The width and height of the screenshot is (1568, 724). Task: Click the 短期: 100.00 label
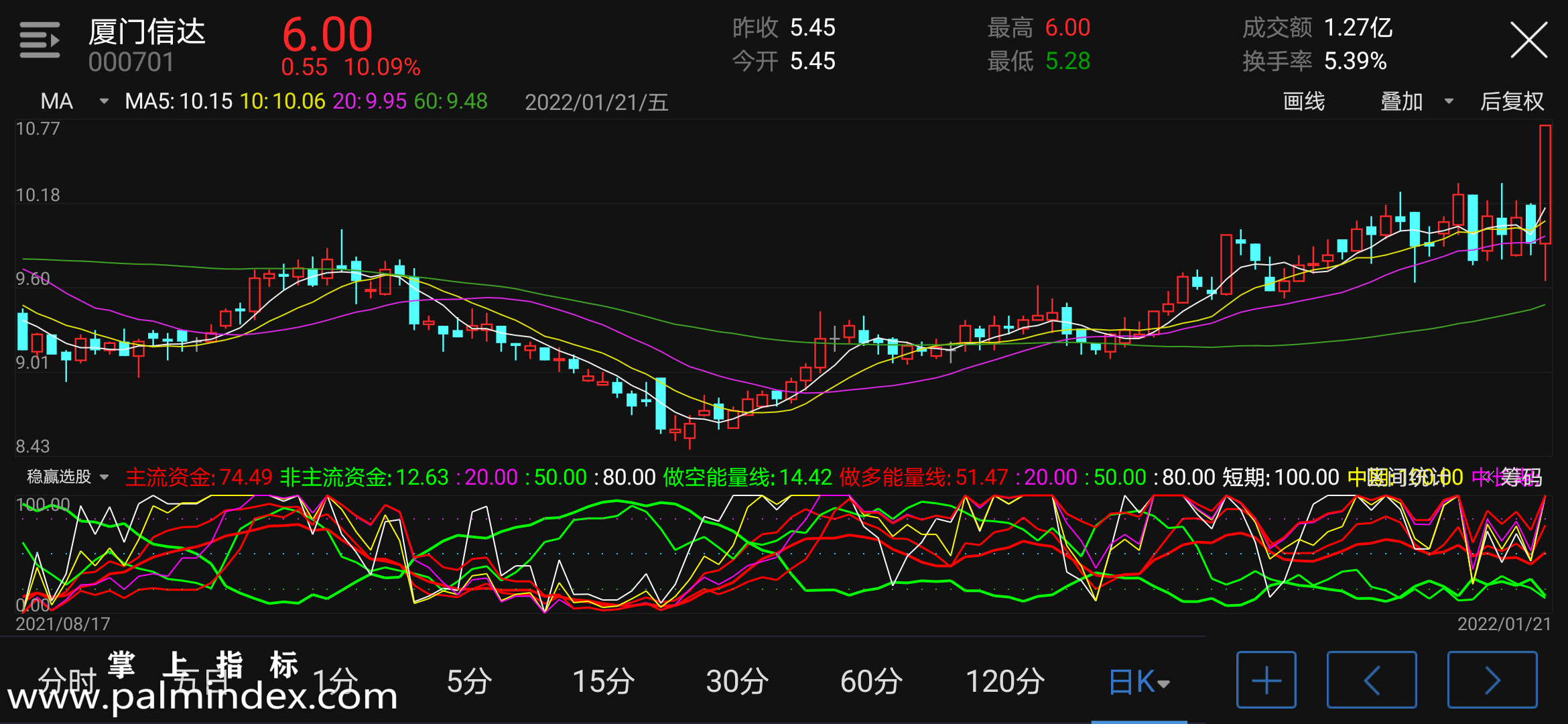(x=1281, y=477)
